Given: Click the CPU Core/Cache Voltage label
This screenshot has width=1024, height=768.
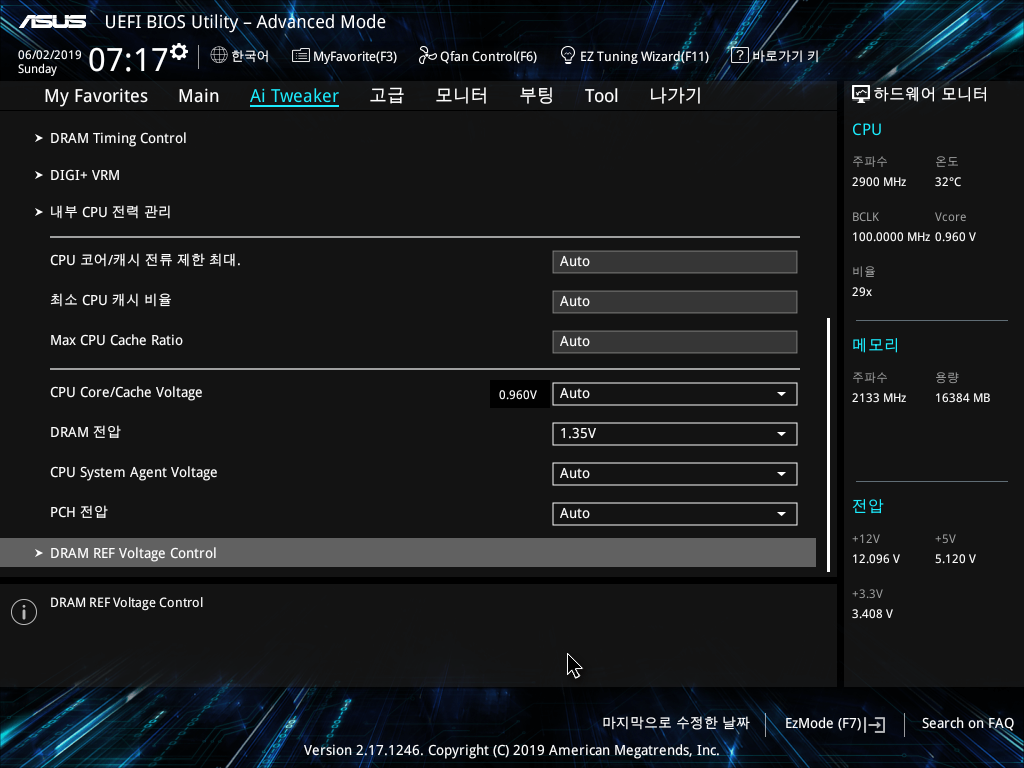Looking at the screenshot, I should 126,392.
